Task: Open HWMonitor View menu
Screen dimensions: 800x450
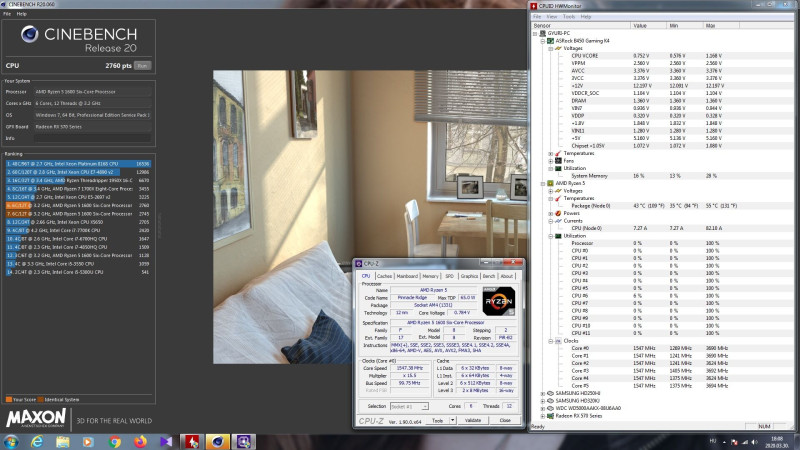Action: 552,17
